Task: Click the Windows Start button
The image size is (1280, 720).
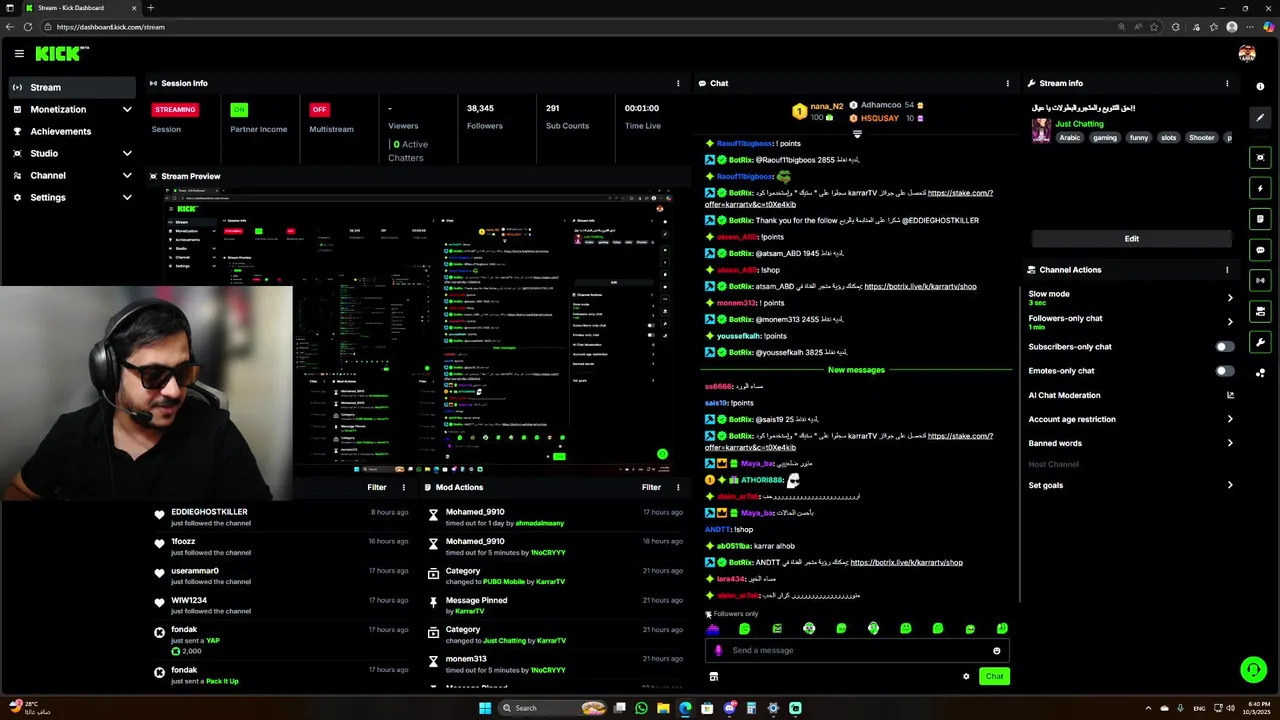Action: click(485, 708)
